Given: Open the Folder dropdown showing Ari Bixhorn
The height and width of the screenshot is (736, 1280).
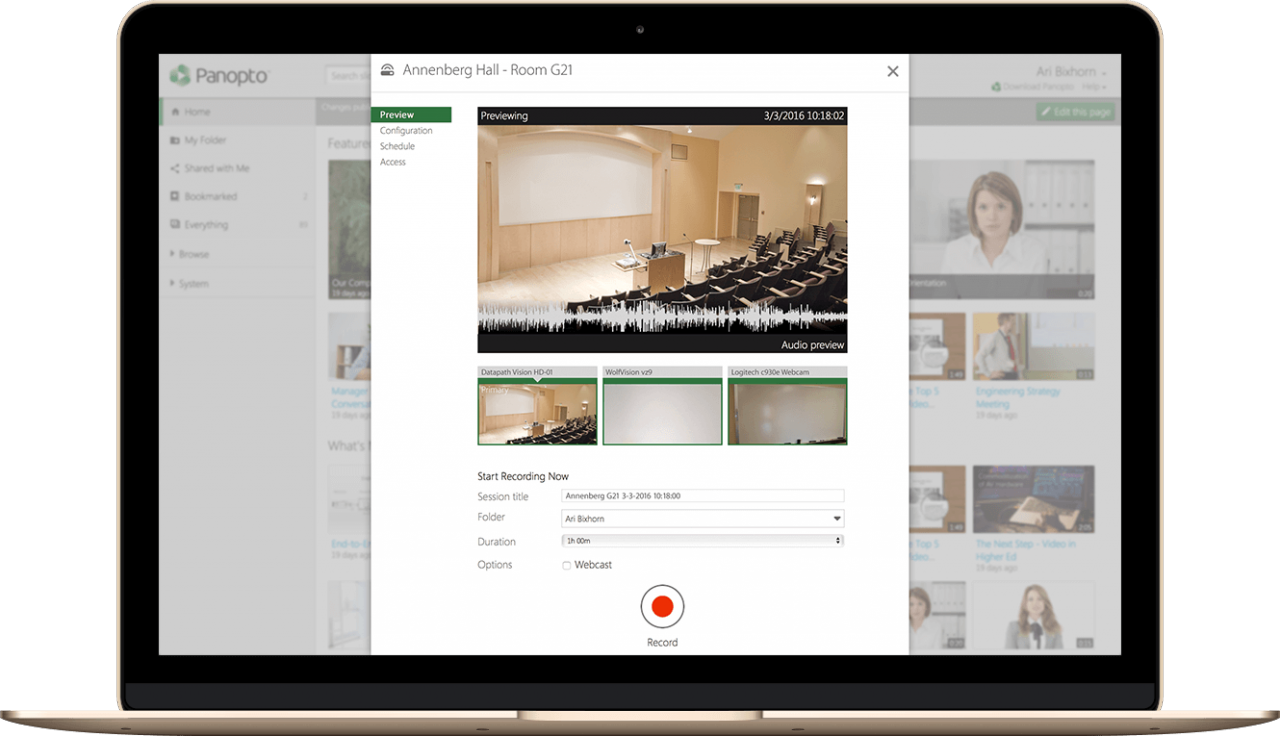Looking at the screenshot, I should 836,518.
